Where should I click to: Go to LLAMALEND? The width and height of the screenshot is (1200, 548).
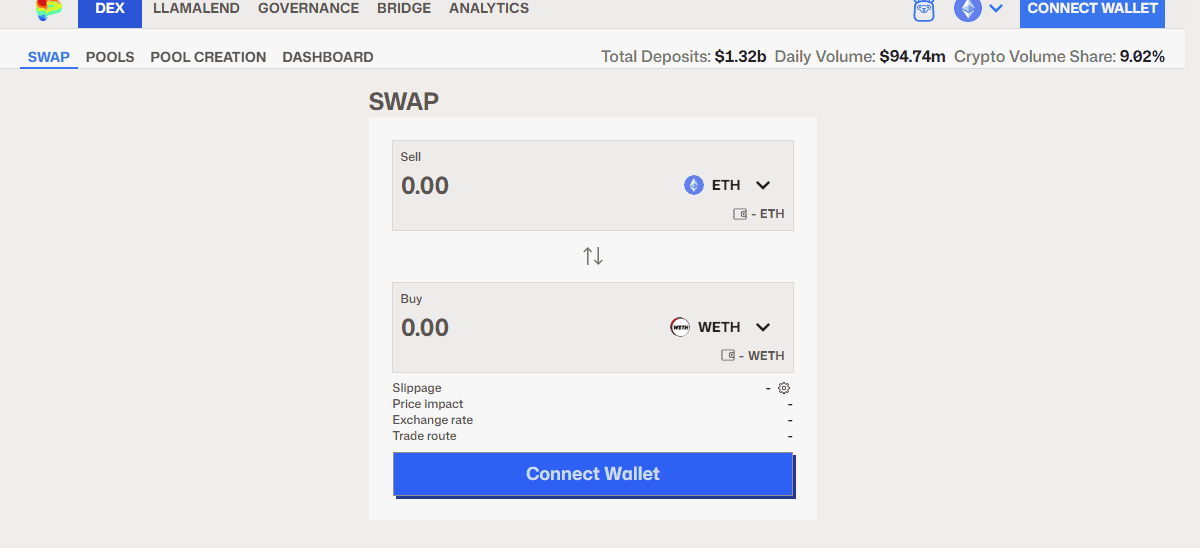pyautogui.click(x=196, y=8)
